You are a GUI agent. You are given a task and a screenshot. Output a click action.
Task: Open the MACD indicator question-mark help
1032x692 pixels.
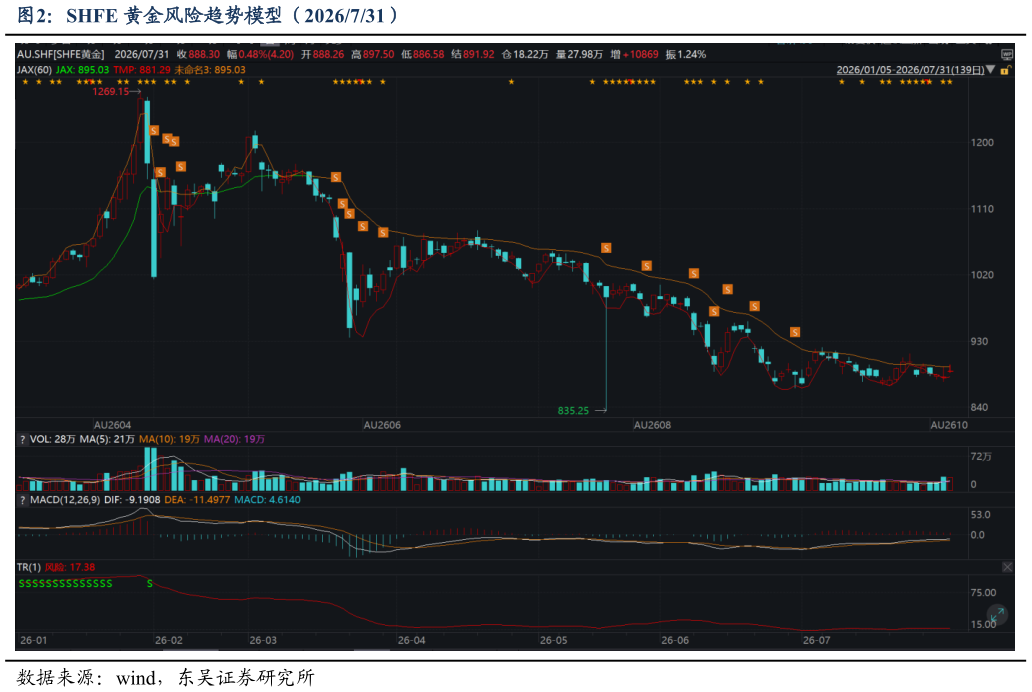tap(22, 500)
